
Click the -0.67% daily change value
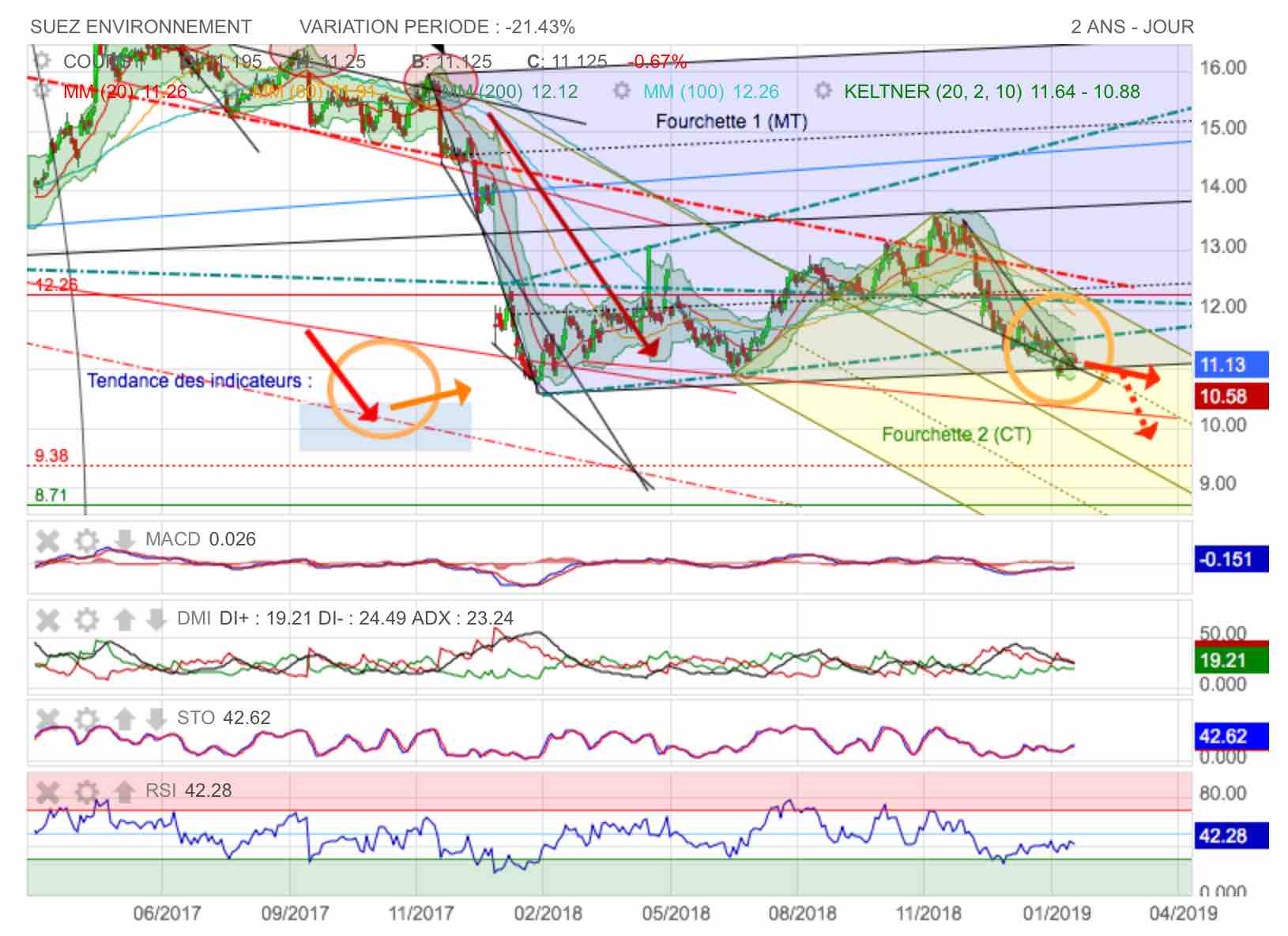pyautogui.click(x=657, y=62)
